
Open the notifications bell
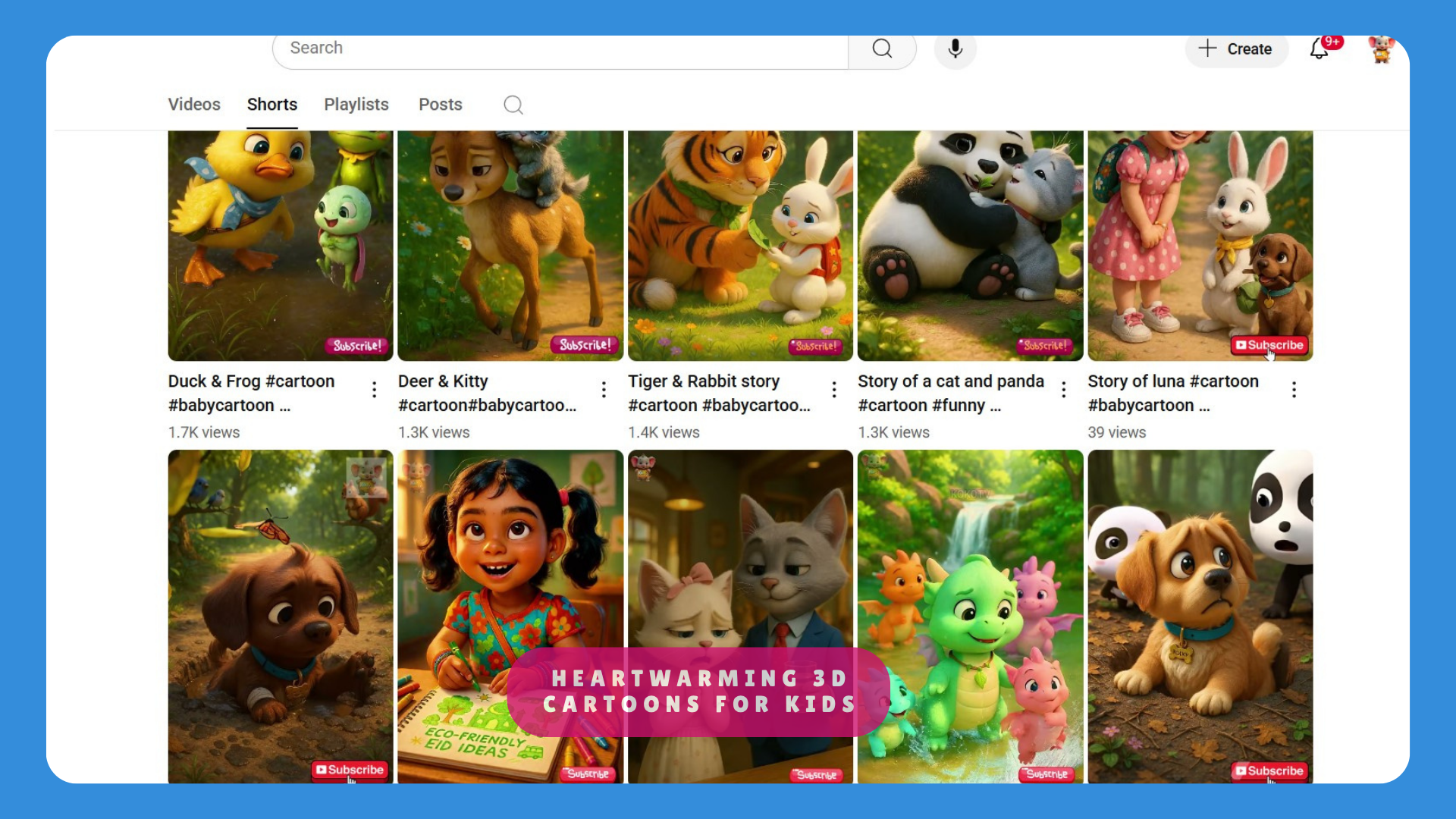click(1319, 49)
